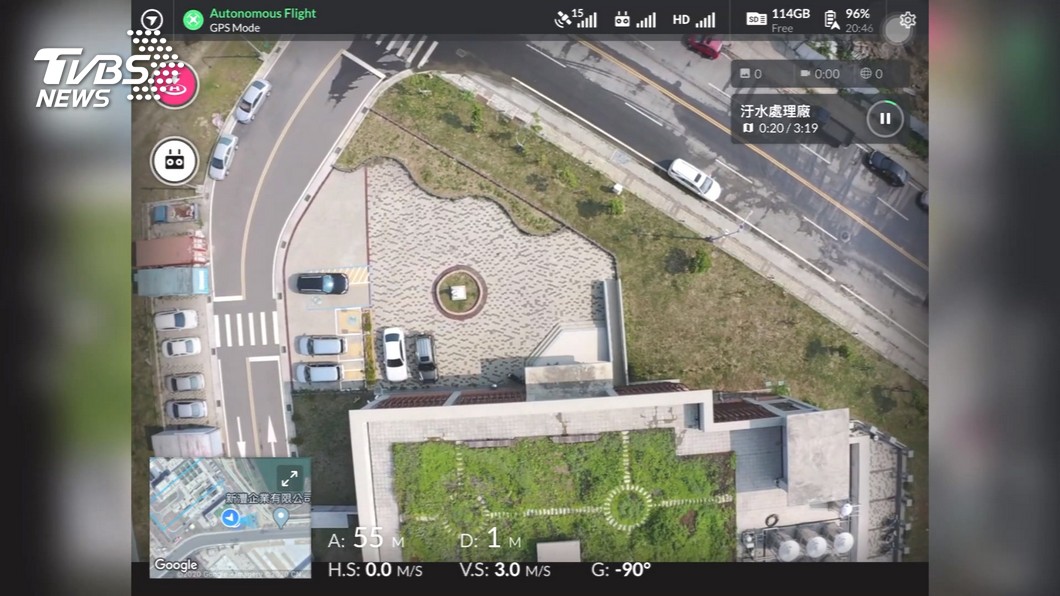1060x596 pixels.
Task: Tap the video recording time 0:00
Action: click(x=819, y=74)
